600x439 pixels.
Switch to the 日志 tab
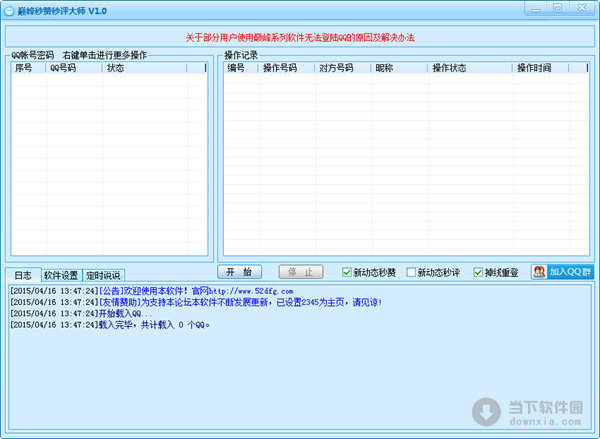[23, 275]
